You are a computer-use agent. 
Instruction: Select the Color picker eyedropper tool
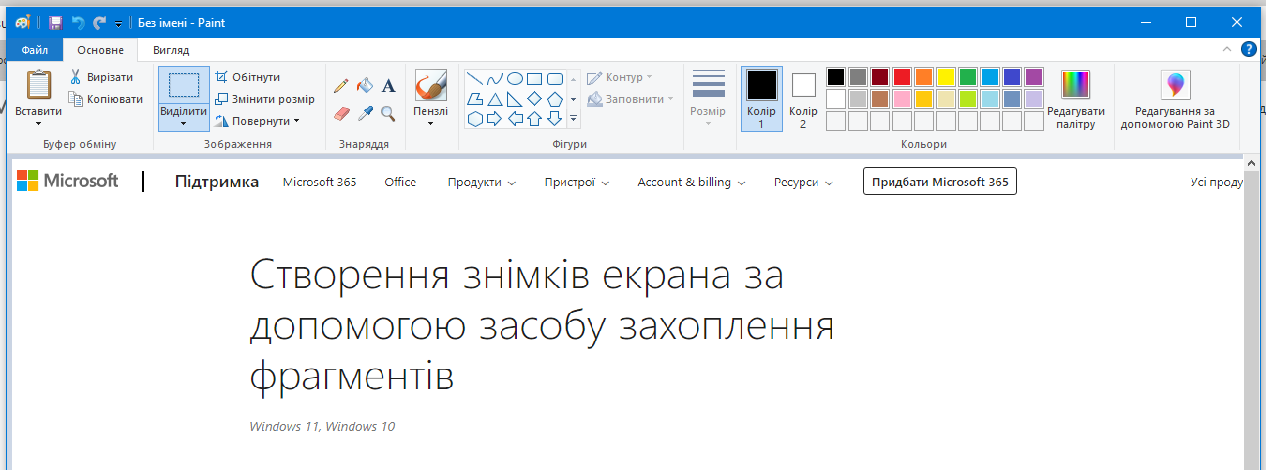(x=365, y=113)
